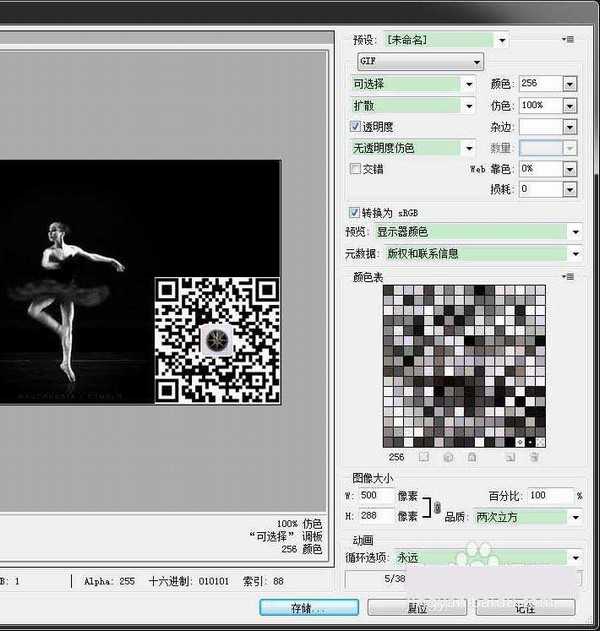Expand the 颜色 colors count dropdown
This screenshot has width=600, height=631.
(569, 84)
